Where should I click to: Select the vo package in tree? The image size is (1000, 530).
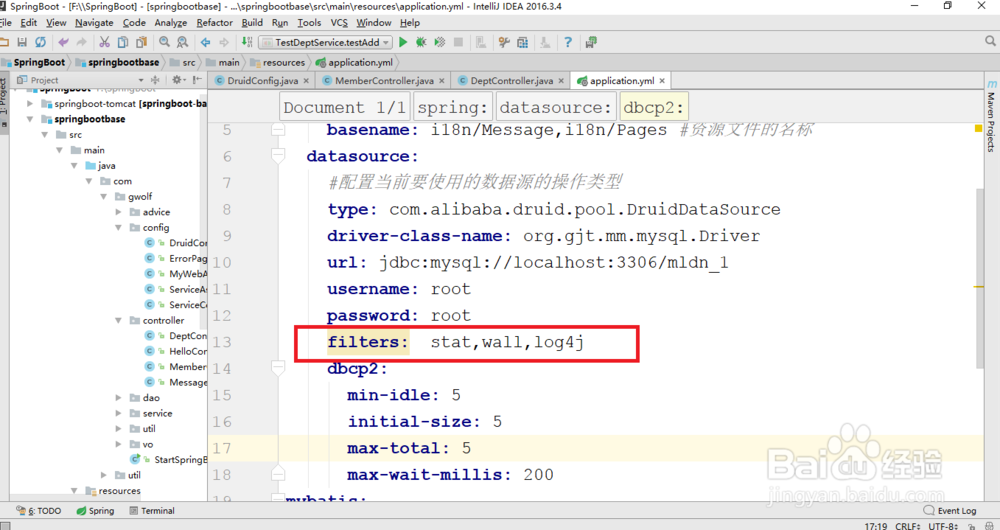[x=147, y=444]
